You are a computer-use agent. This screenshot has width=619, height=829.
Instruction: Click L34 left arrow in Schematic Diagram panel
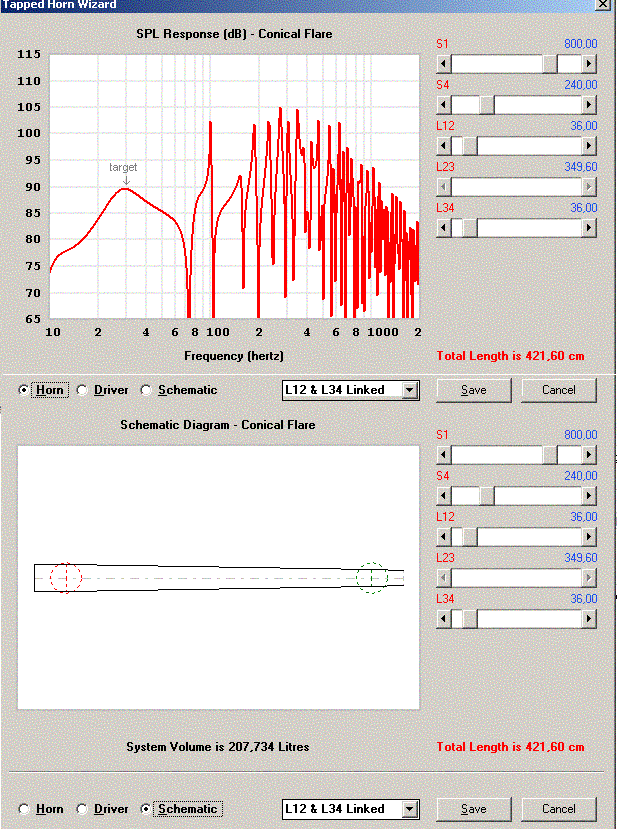444,619
